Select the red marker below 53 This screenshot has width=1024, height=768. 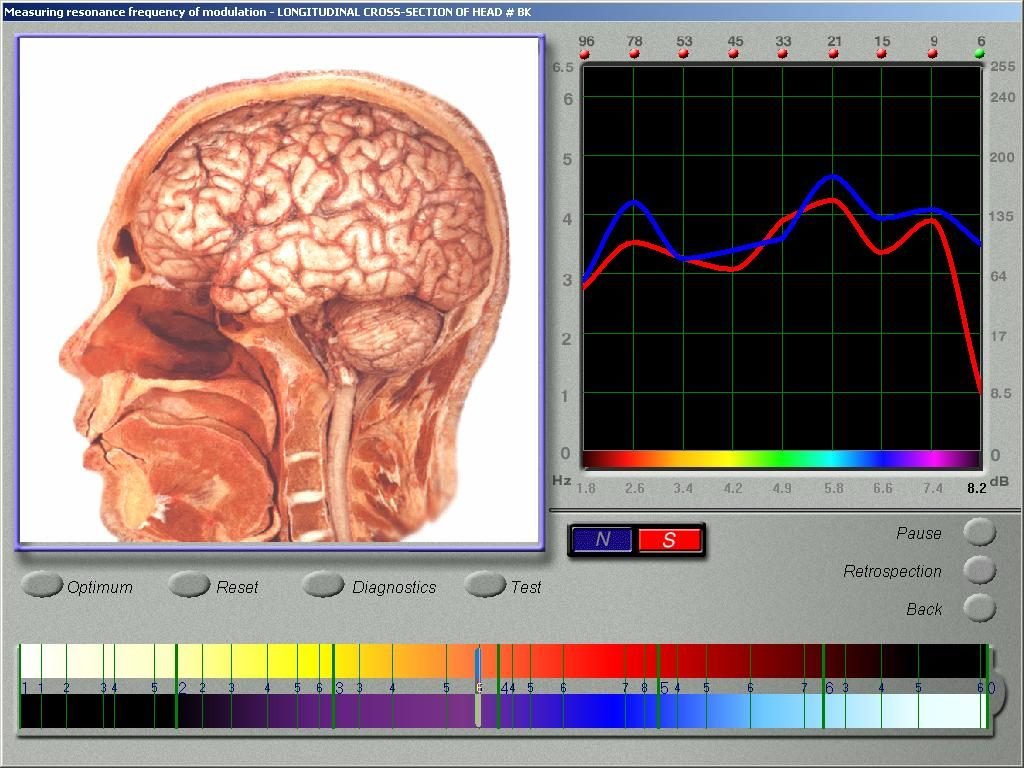click(x=684, y=54)
